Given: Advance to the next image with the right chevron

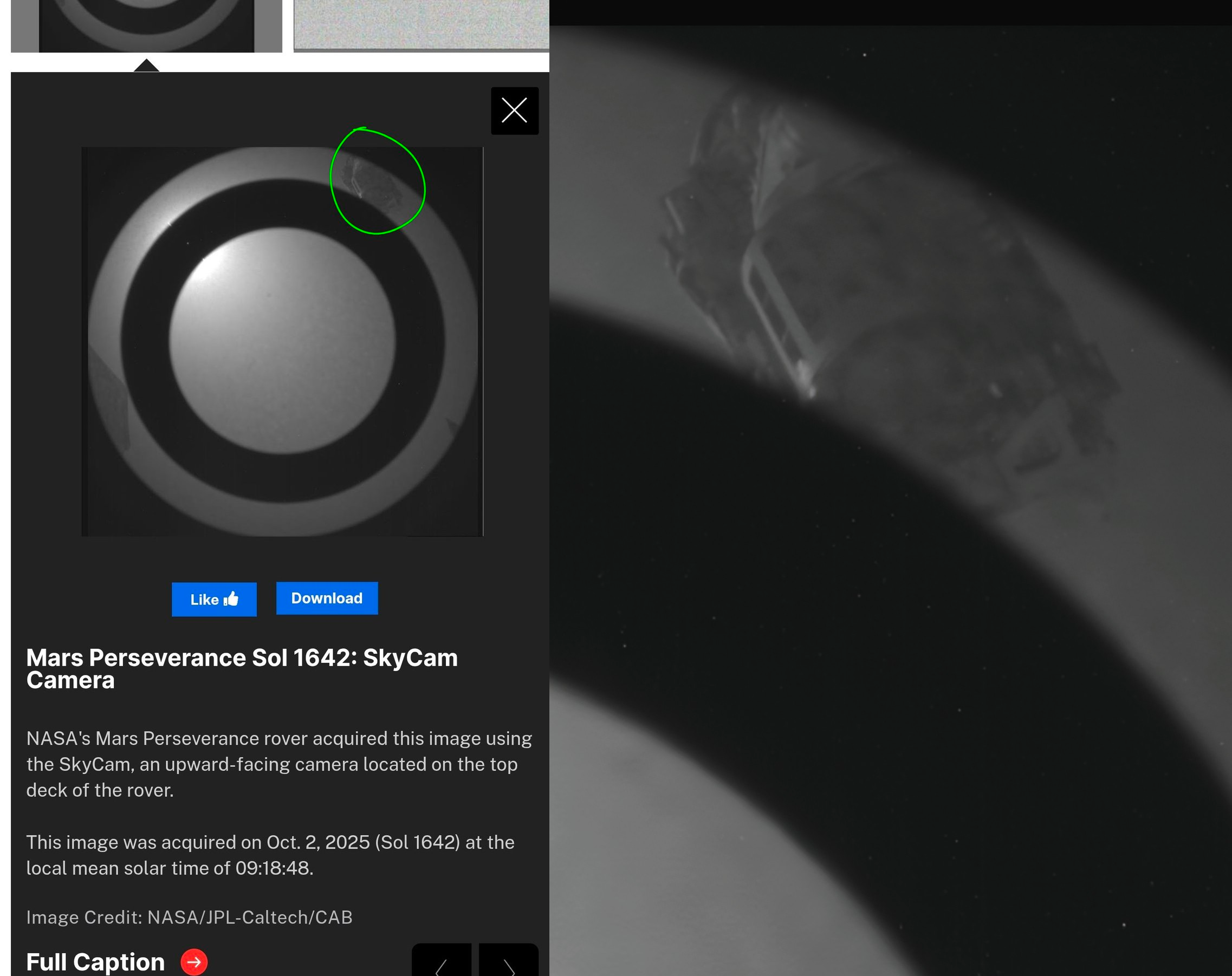Looking at the screenshot, I should [508, 966].
